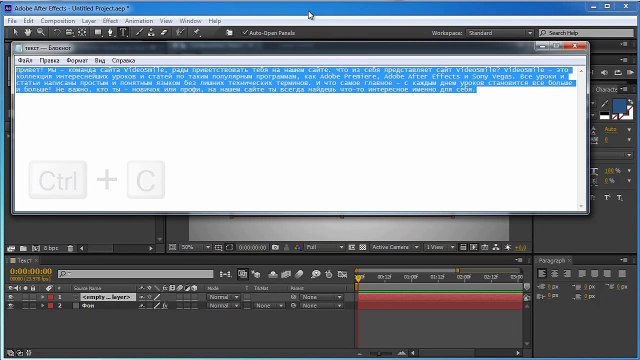Expand layer 1 properties triangle

42,297
